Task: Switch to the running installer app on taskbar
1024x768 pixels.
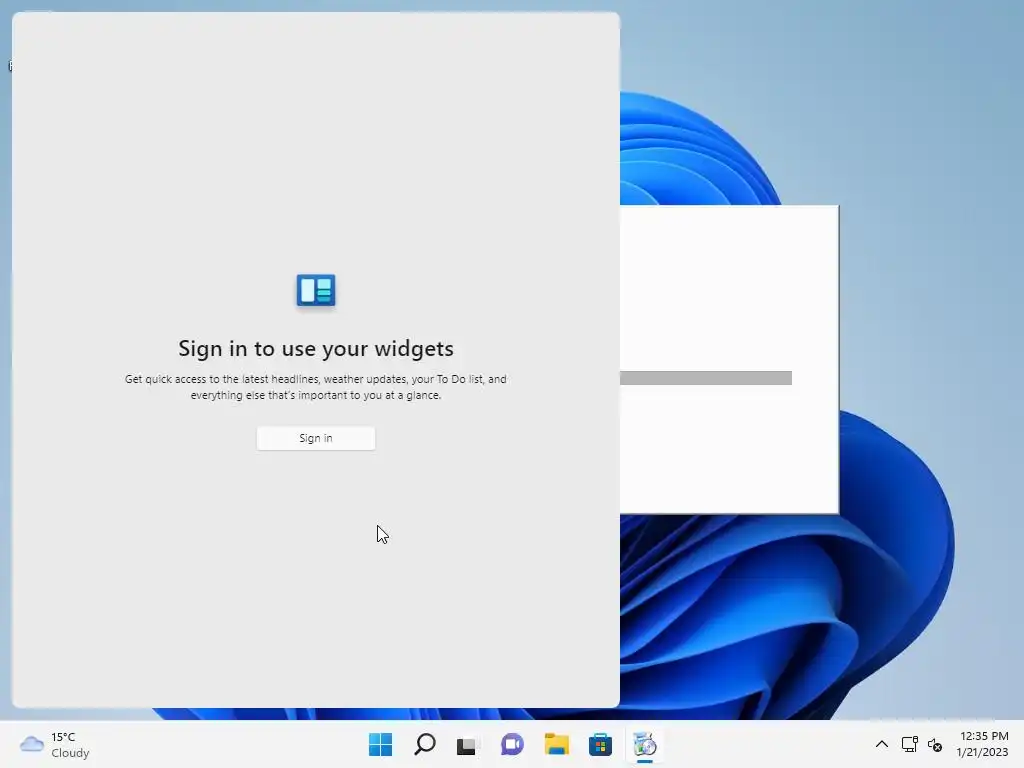Action: (x=645, y=744)
